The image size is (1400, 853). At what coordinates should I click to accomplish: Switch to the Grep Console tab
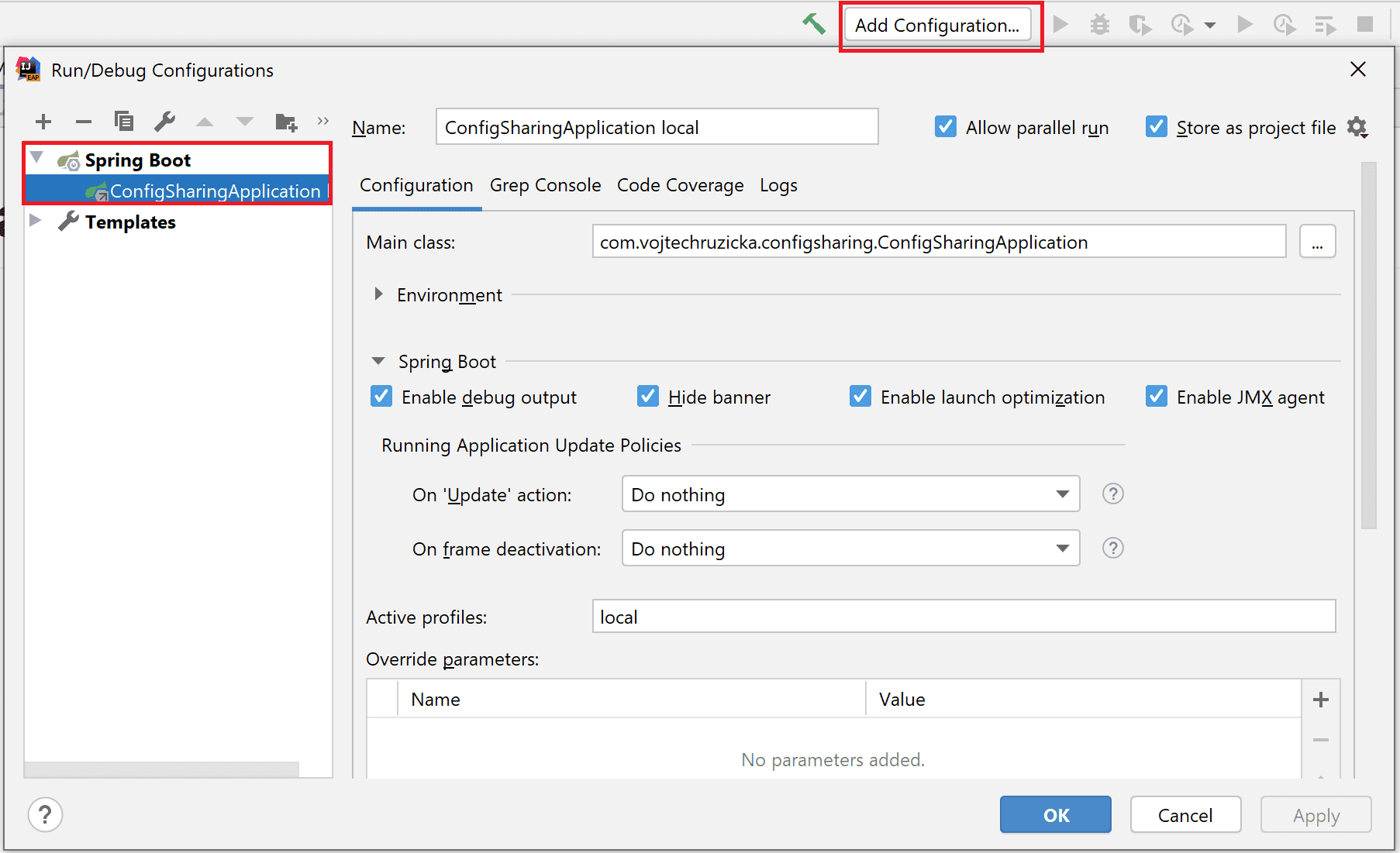point(545,185)
